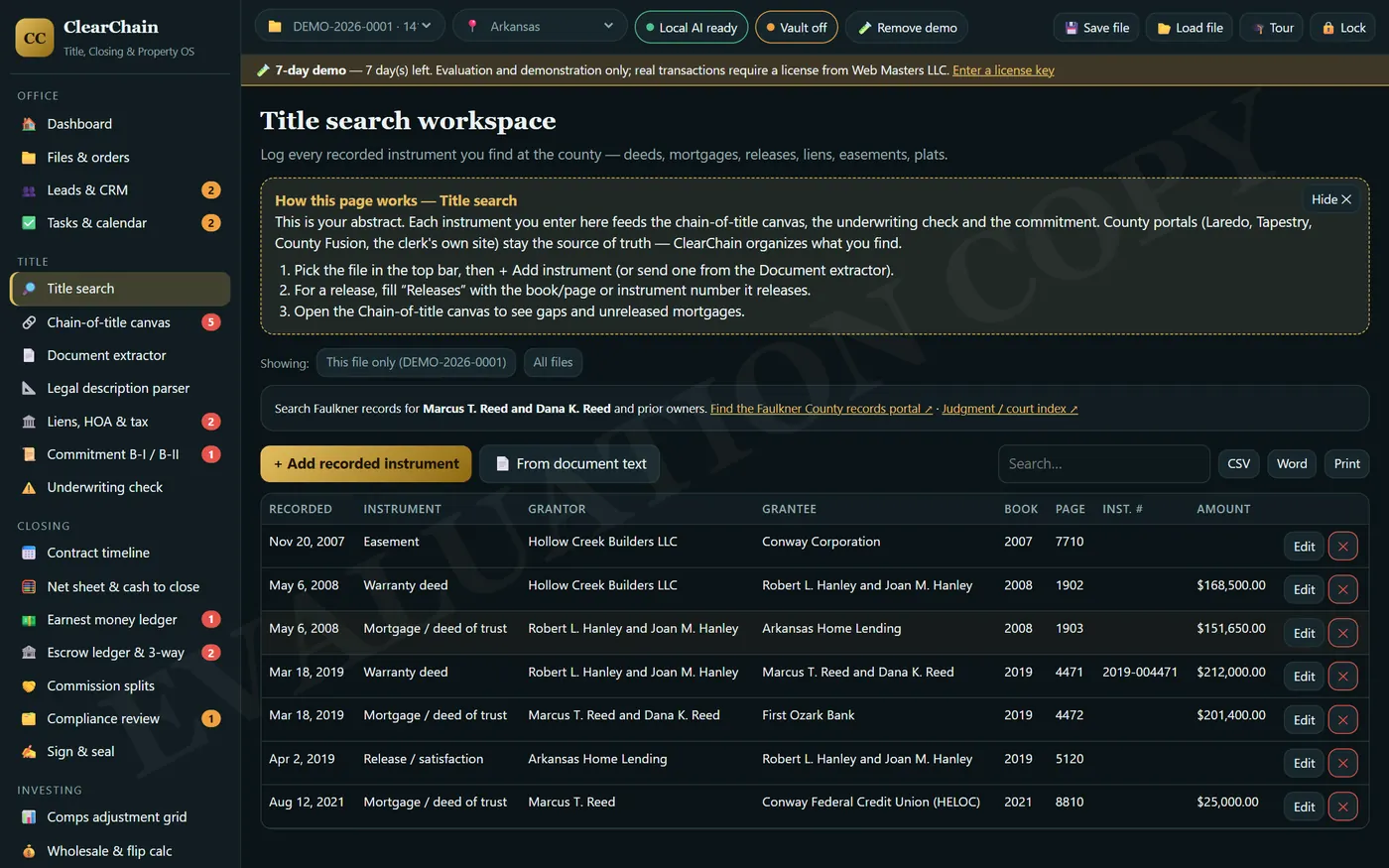Open the Arkansas state dropdown

coord(540,27)
